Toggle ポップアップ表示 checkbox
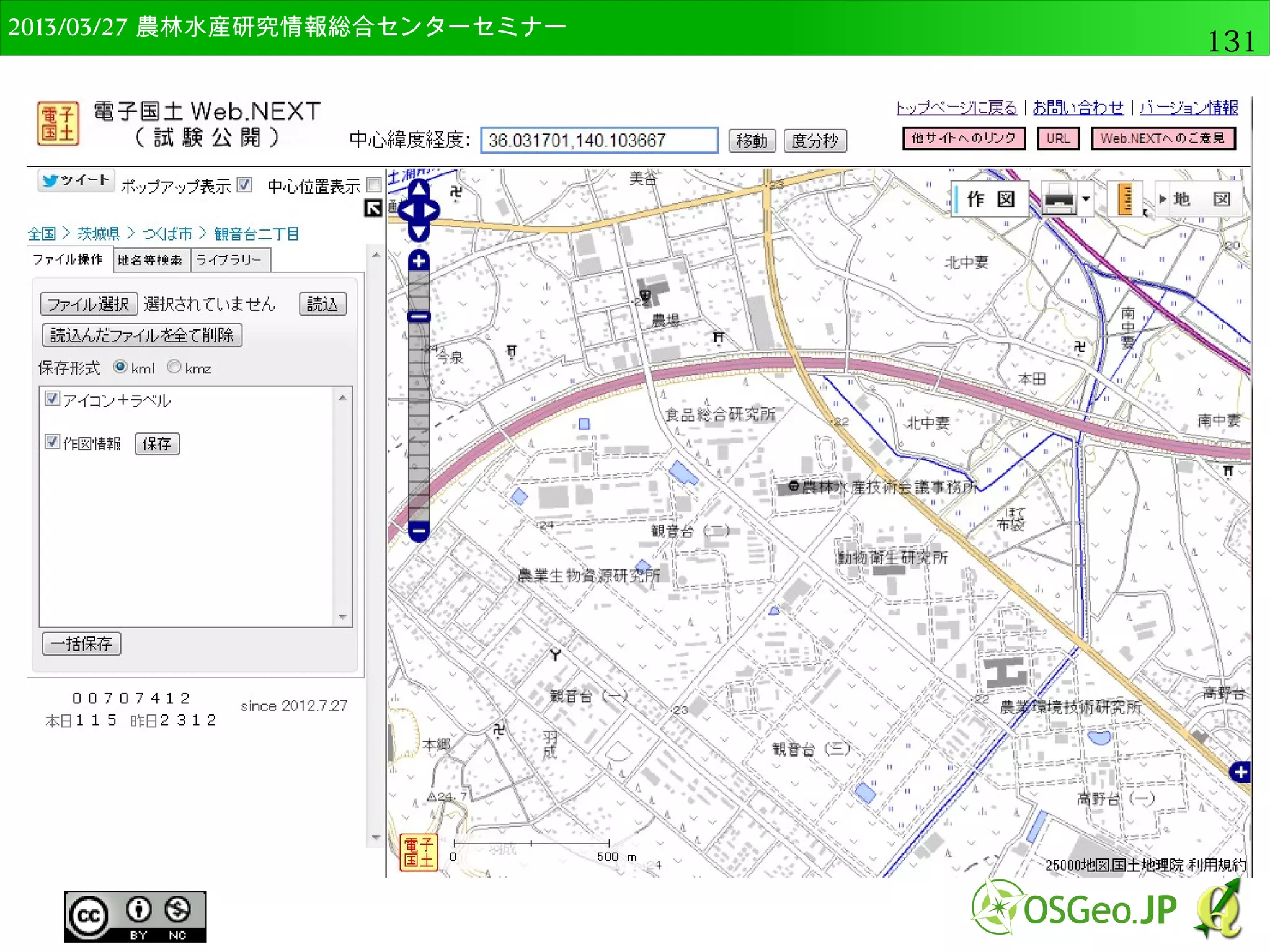Image resolution: width=1270 pixels, height=952 pixels. pos(244,185)
